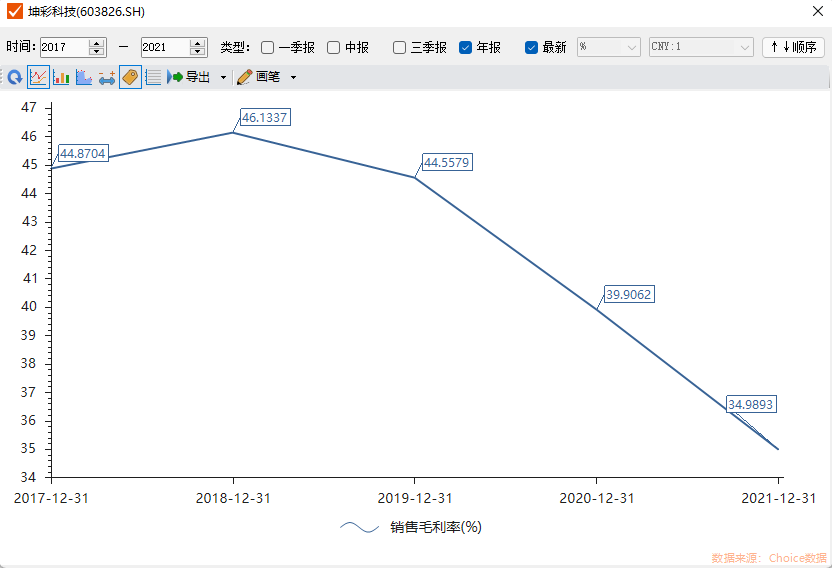Click the start year 2017 input field
This screenshot has width=832, height=568.
click(64, 47)
